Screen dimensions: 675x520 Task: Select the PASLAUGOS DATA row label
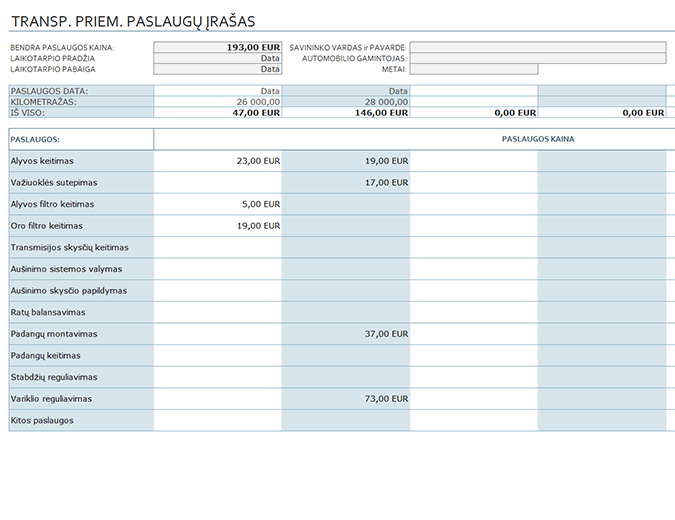[81, 91]
